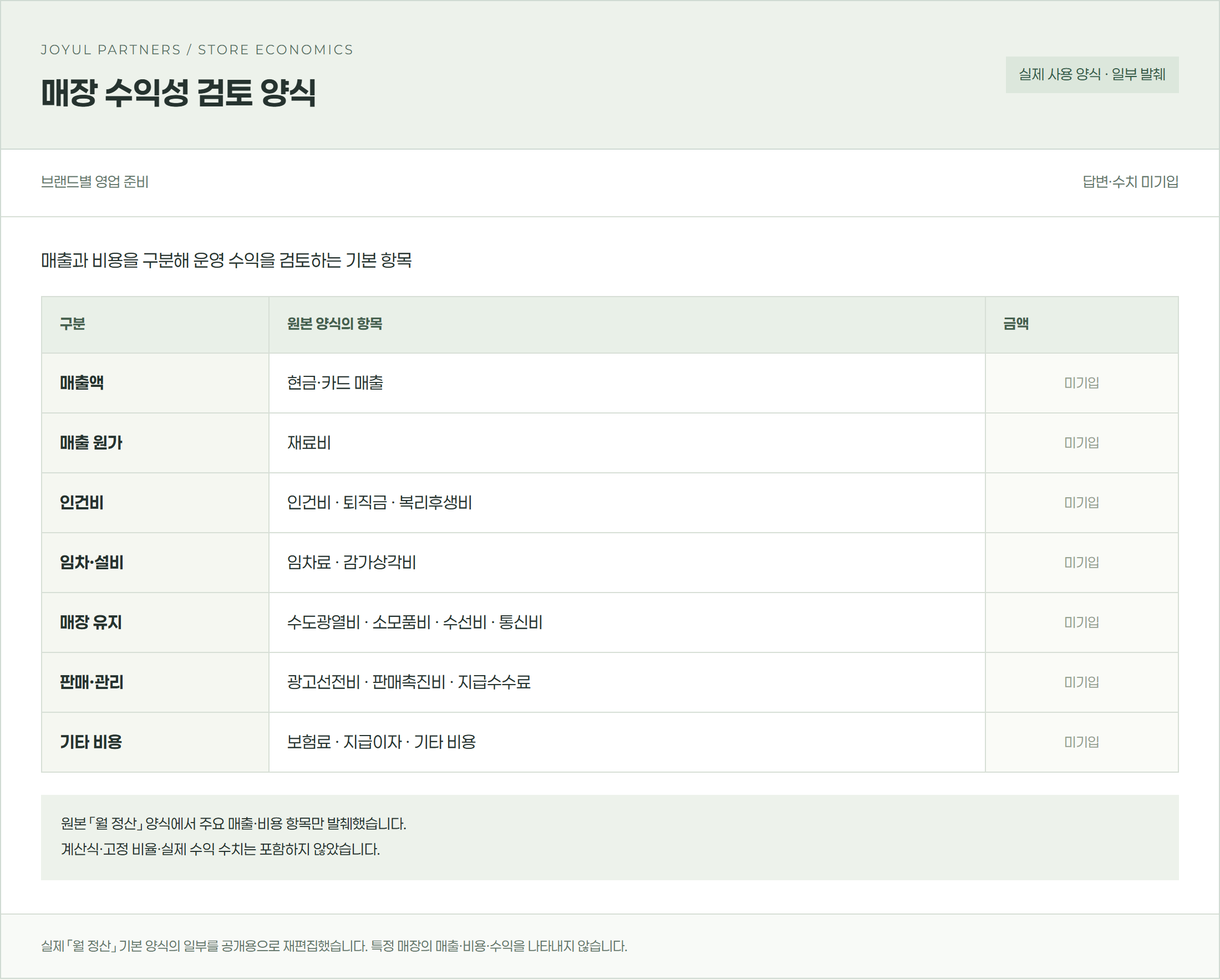The width and height of the screenshot is (1220, 980).
Task: Click the '답변·수치 미기입' status text
Action: (1130, 182)
